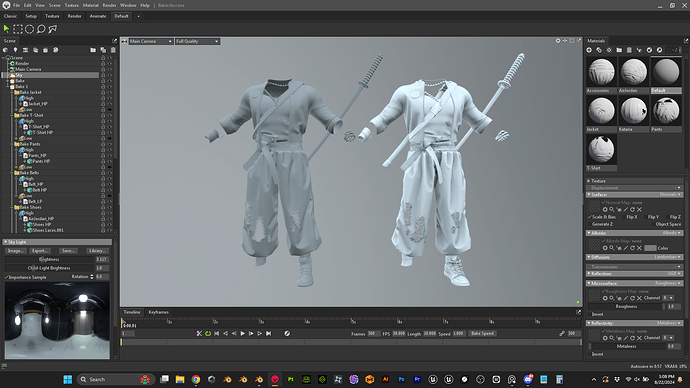This screenshot has height=388, width=690.
Task: Open Photoshop from the taskbar
Action: pyautogui.click(x=401, y=379)
